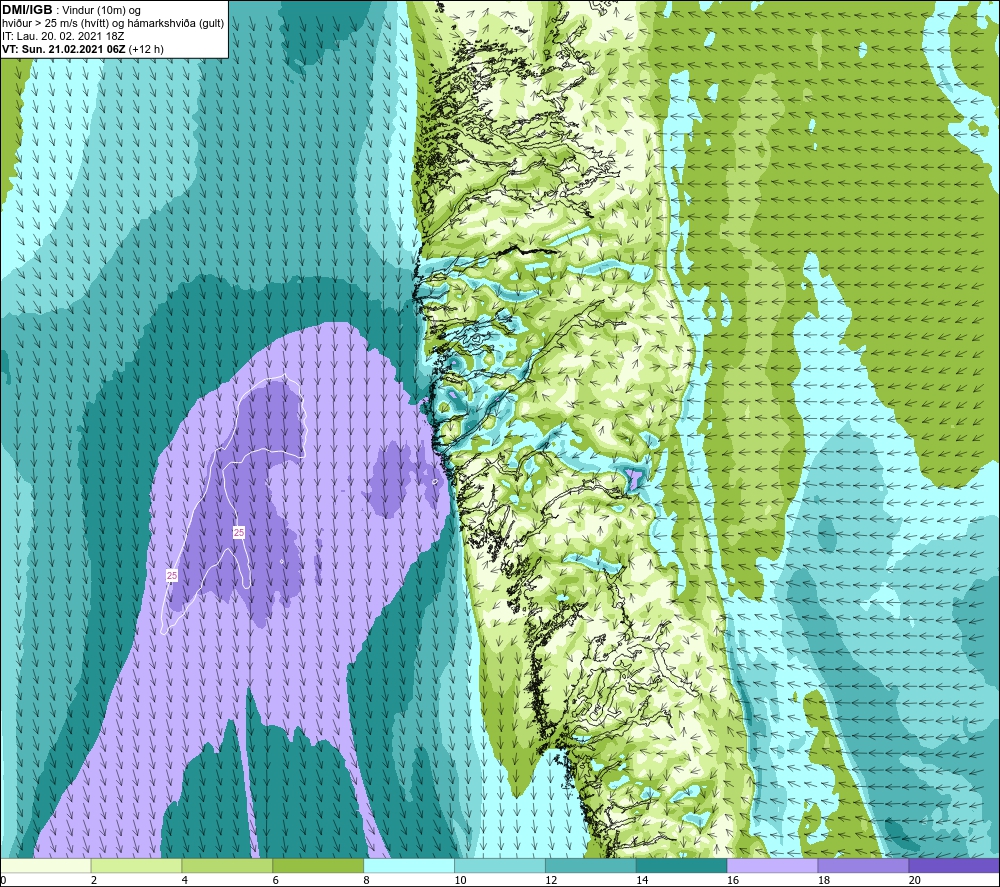Screen dimensions: 1000x887
Task: Click the medium teal 12–14 m/s legend swatch
Action: click(591, 866)
